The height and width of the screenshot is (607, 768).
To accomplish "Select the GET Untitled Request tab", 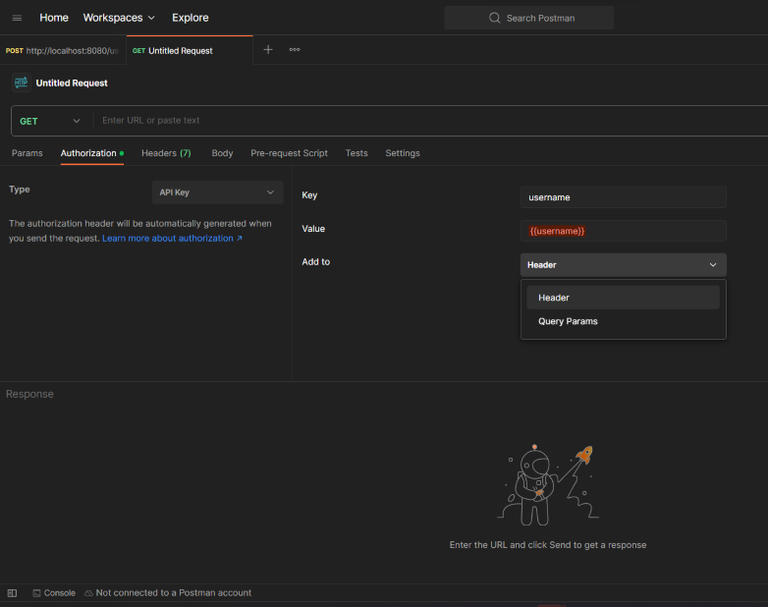I will (x=190, y=50).
